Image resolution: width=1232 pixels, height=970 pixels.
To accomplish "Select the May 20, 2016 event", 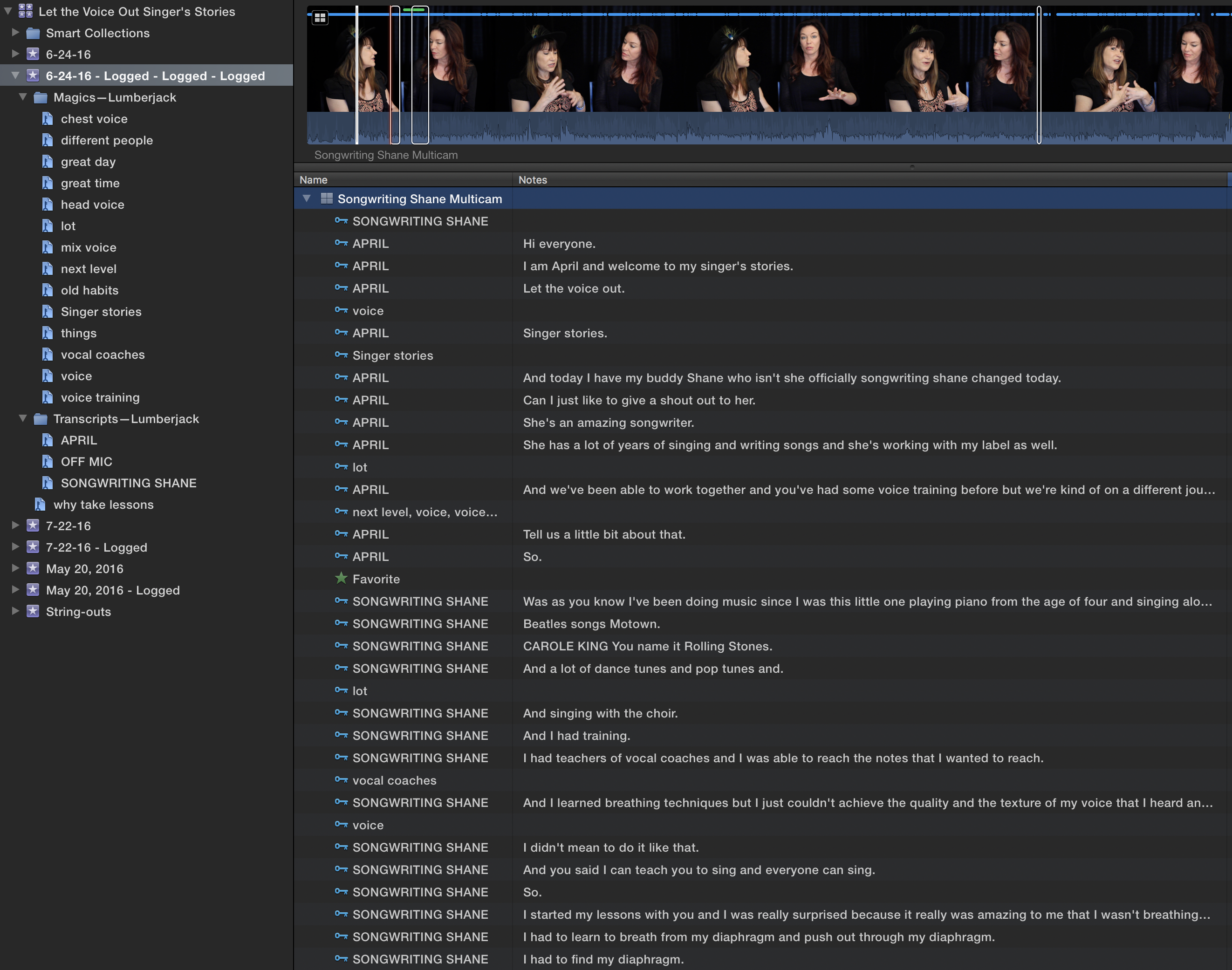I will click(85, 568).
